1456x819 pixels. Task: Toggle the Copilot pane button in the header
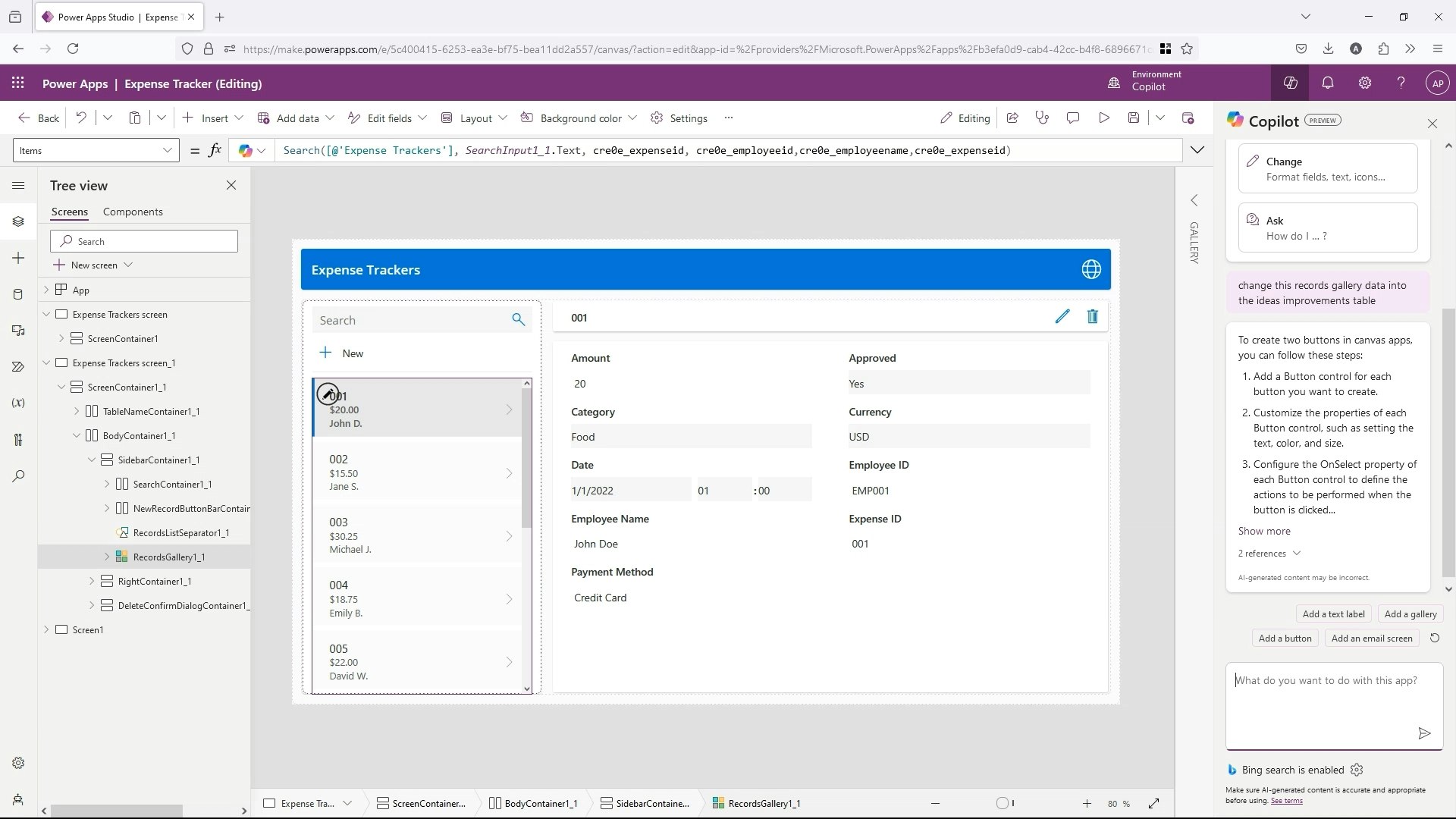pos(1290,83)
